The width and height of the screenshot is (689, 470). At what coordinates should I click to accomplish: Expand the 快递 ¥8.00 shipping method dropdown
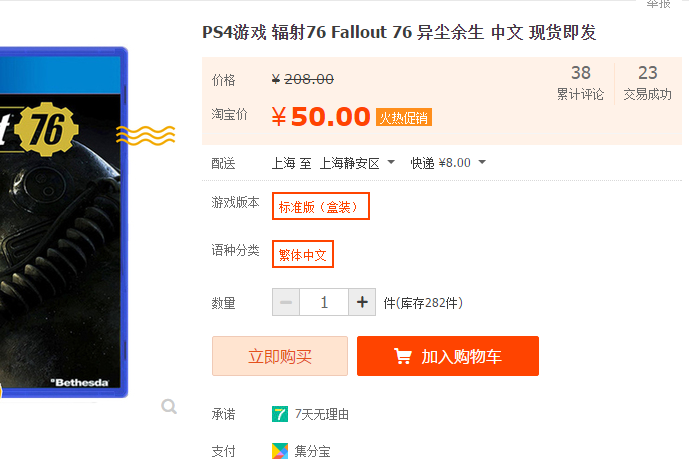448,163
